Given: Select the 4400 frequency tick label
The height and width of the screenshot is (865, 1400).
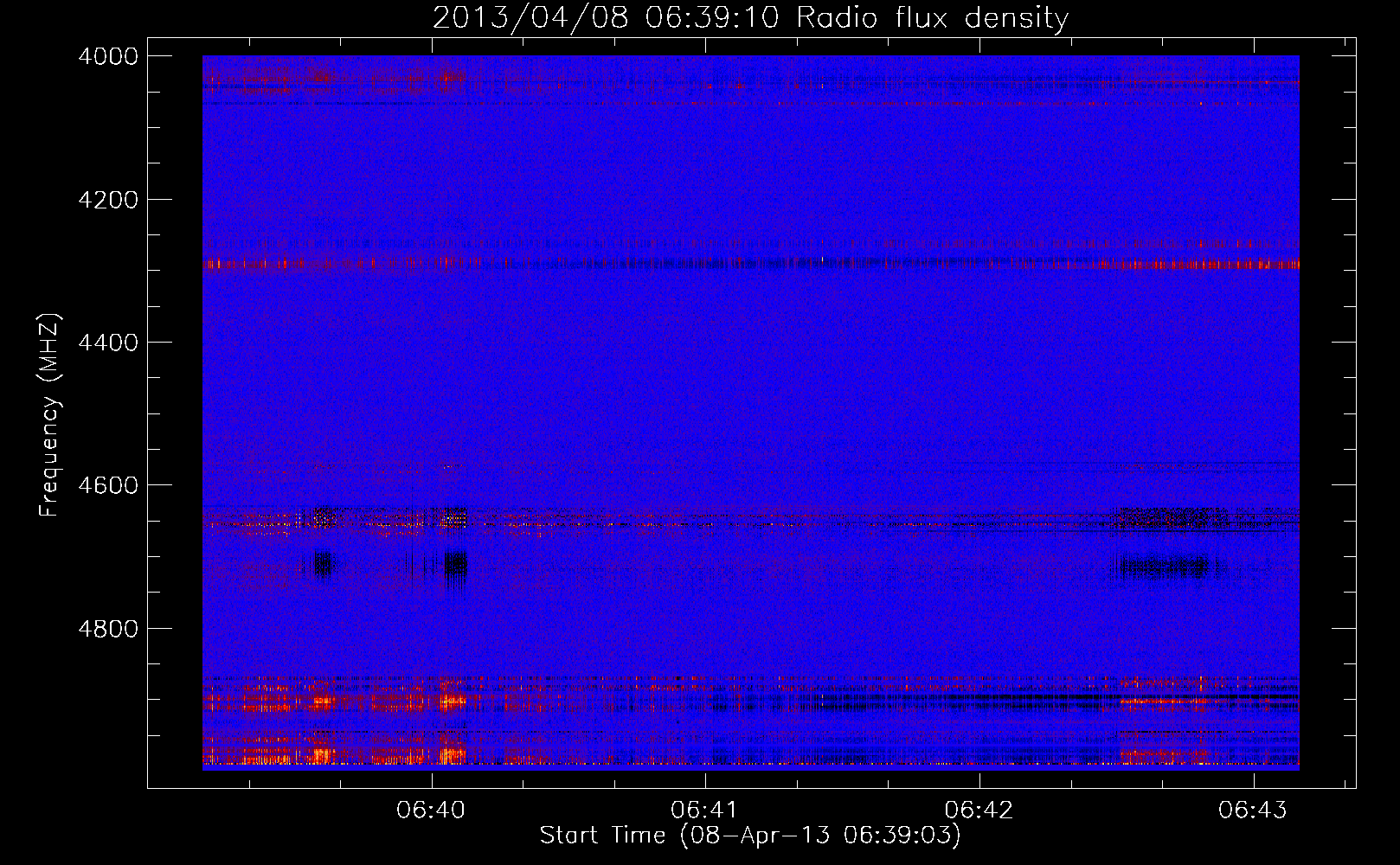Looking at the screenshot, I should point(108,343).
